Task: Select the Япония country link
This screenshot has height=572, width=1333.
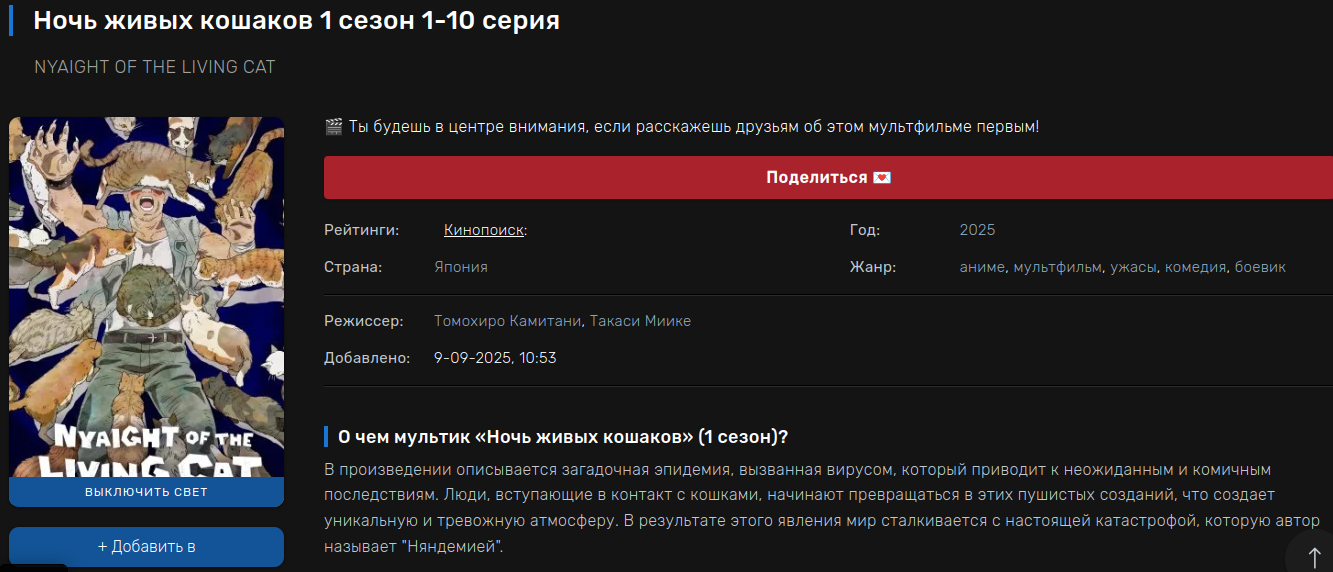Action: click(461, 267)
